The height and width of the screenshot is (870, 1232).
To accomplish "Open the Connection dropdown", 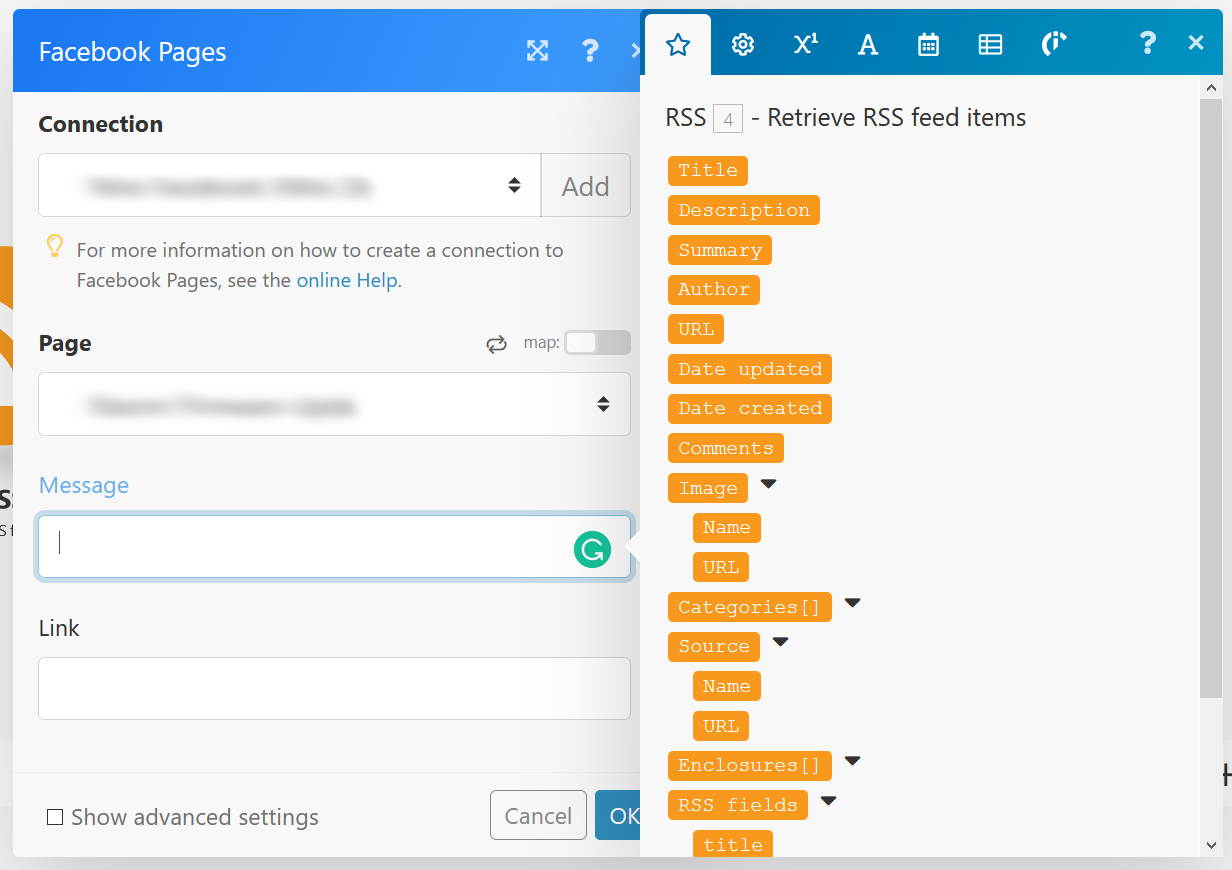I will pyautogui.click(x=290, y=185).
